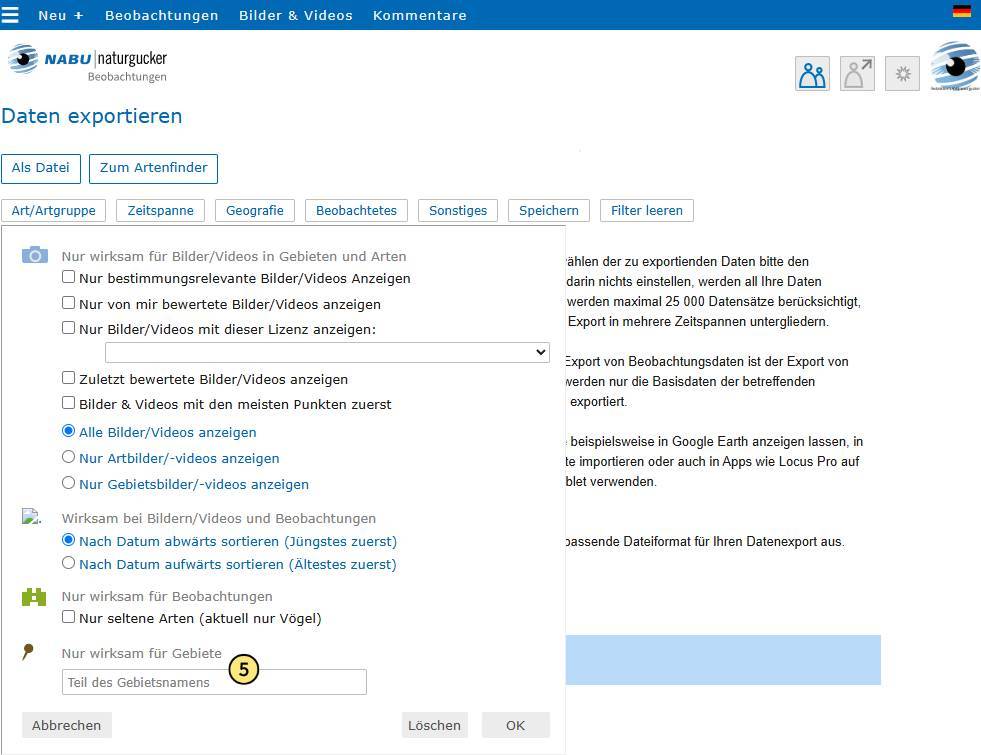This screenshot has height=755, width=981.
Task: Click the large eye logo top right
Action: coord(955,66)
